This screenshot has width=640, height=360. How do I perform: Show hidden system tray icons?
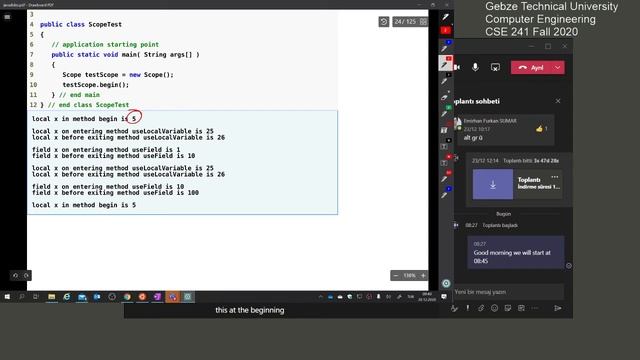click(x=320, y=297)
